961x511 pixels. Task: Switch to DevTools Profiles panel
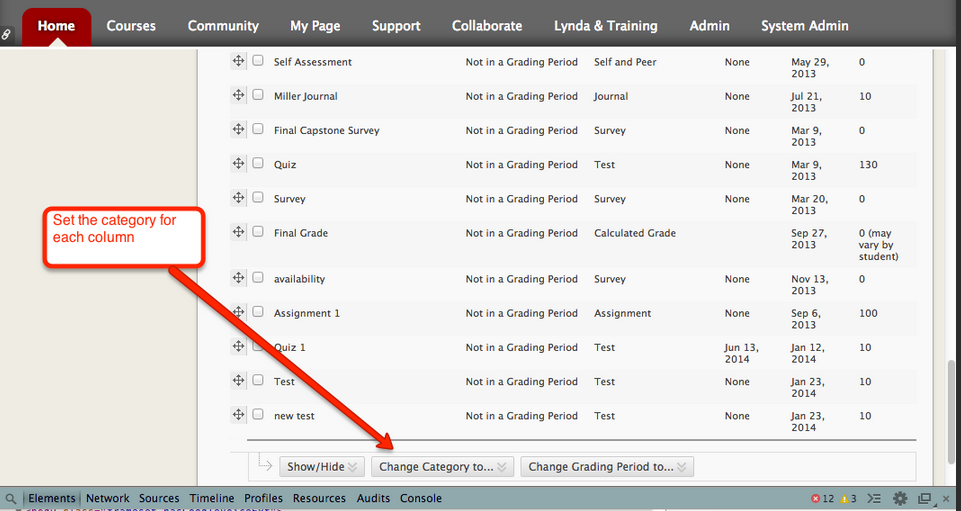264,498
